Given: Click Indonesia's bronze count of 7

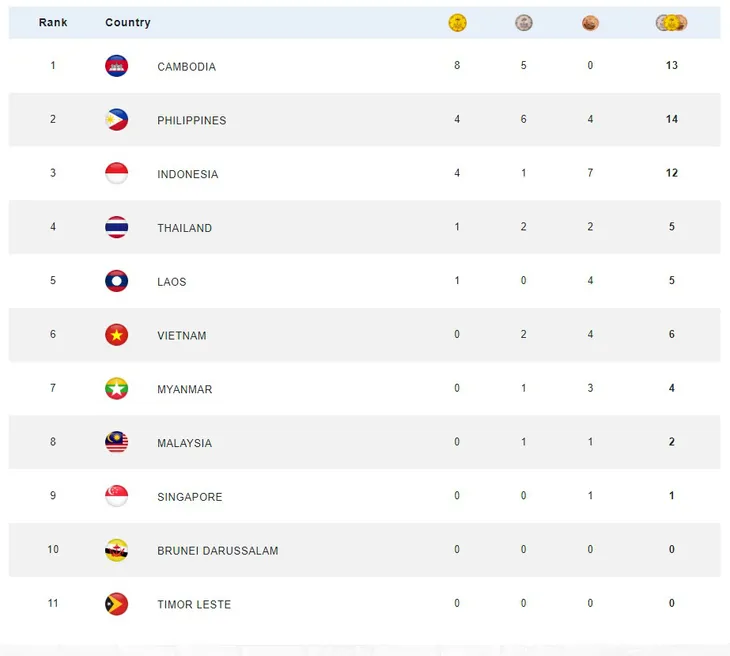Looking at the screenshot, I should 590,173.
